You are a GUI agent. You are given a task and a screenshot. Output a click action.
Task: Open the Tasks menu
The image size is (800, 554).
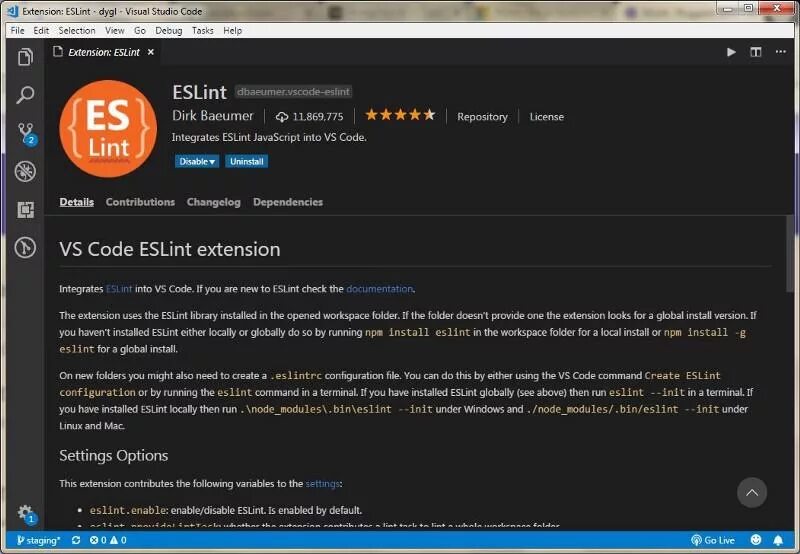203,31
